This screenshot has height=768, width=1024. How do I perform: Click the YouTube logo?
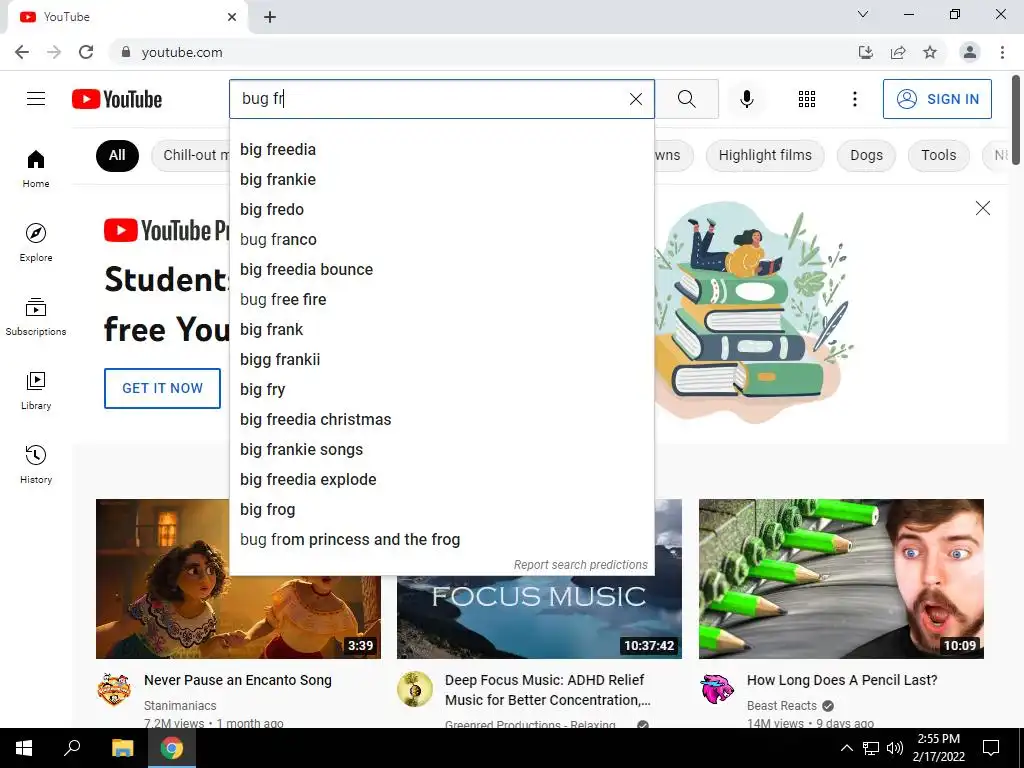pos(117,99)
